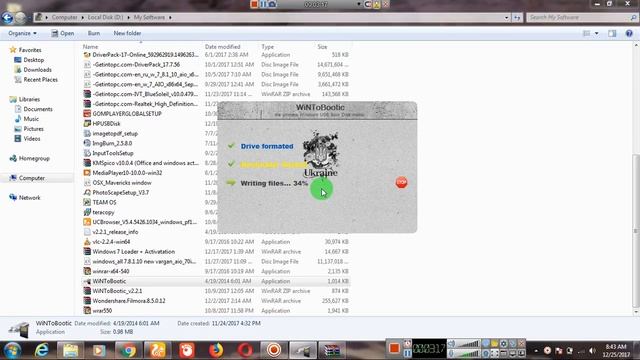Select Desktop in navigation pane

[33, 60]
